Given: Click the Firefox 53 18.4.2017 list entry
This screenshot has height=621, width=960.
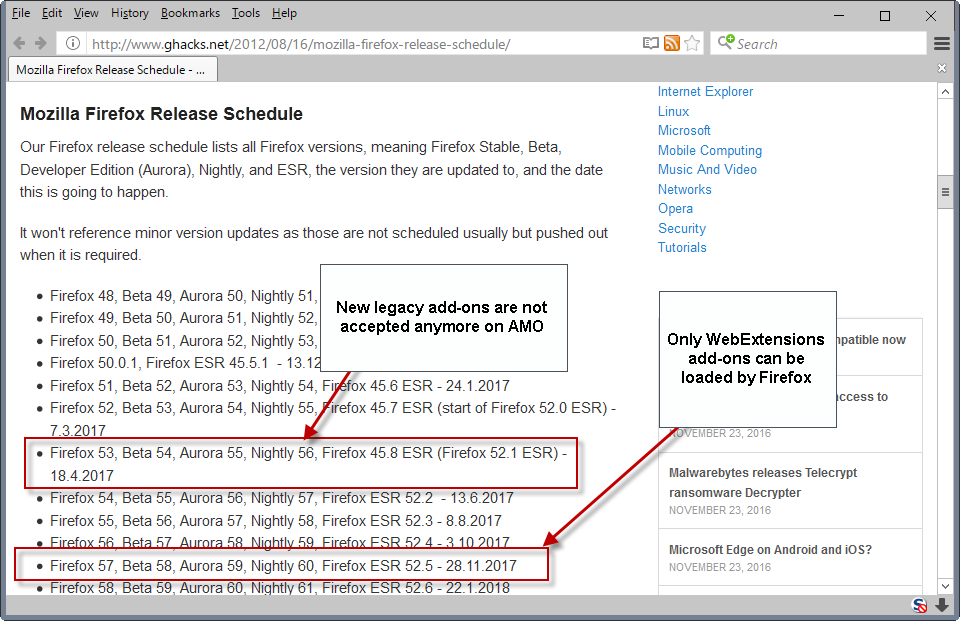Looking at the screenshot, I should point(308,464).
